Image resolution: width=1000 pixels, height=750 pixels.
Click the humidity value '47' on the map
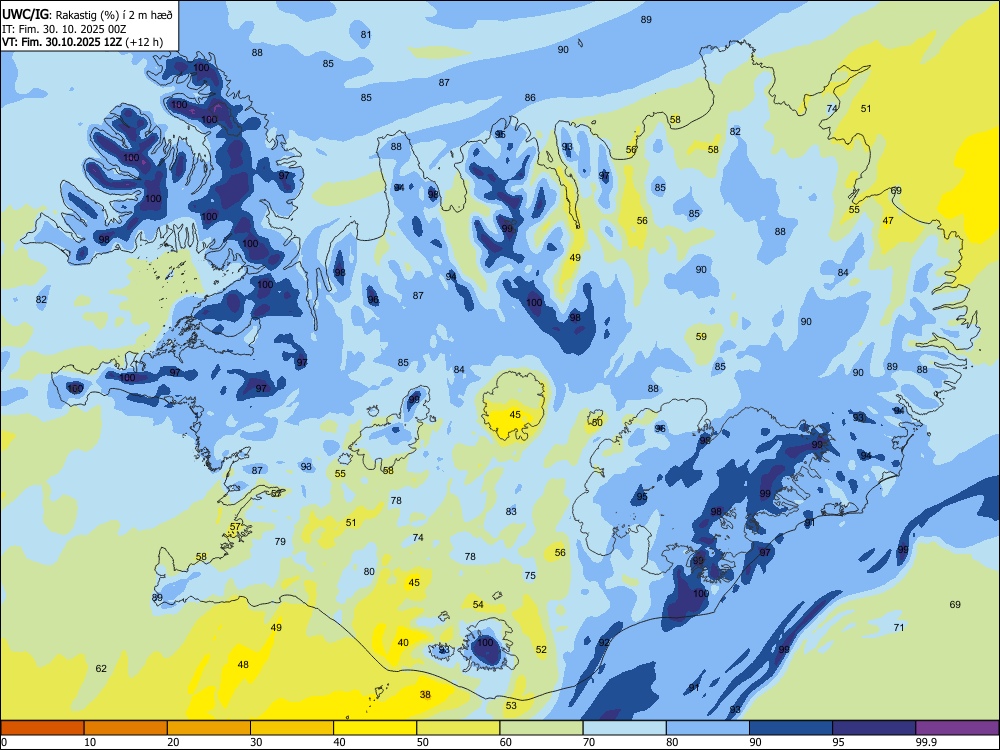(x=888, y=221)
